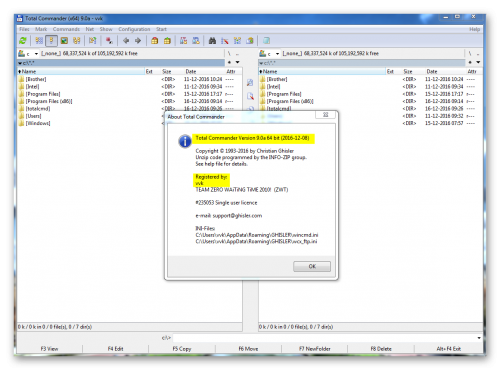Click the Back arrow in toolbar
This screenshot has height=370, width=500.
(x=126, y=41)
